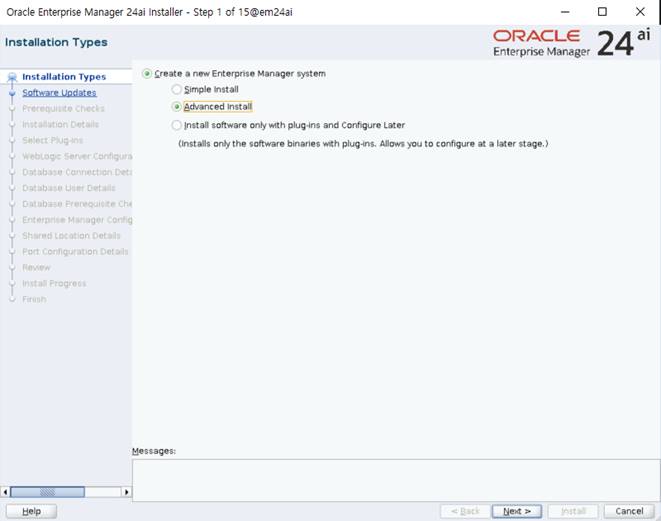Click the horizontal scrollbar thumb in sidebar

coord(47,492)
